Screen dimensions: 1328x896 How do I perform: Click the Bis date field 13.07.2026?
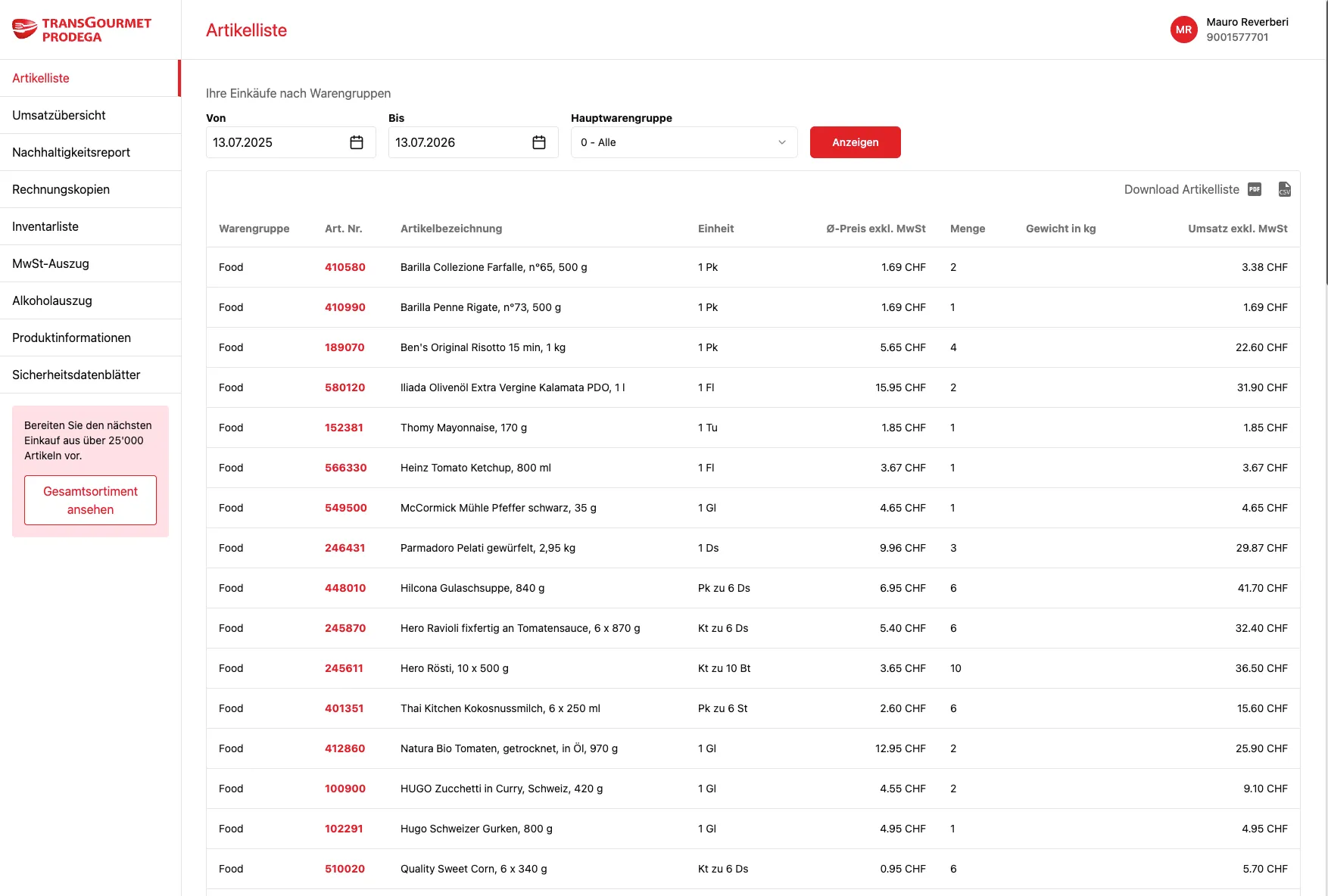[473, 142]
